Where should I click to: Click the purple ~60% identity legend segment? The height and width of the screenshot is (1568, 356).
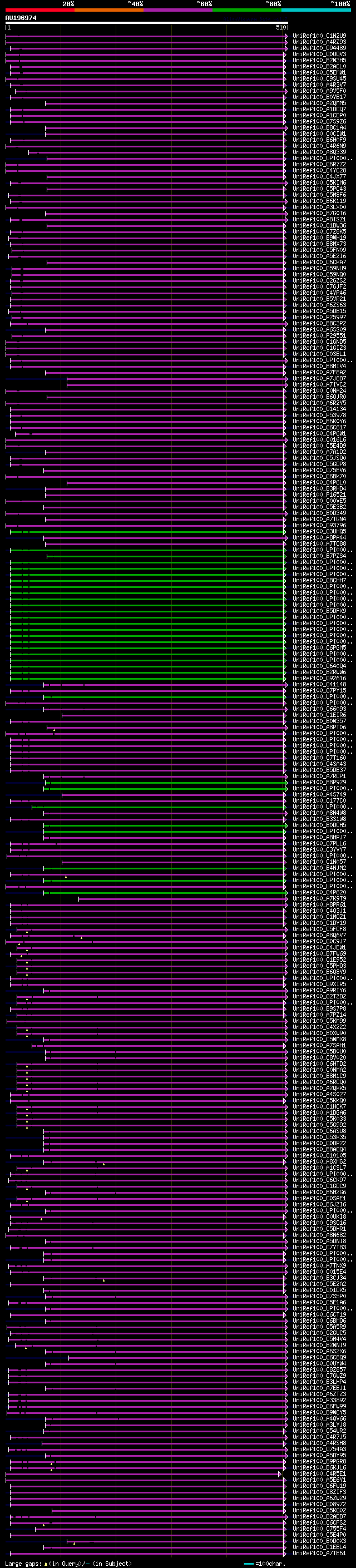tap(179, 10)
